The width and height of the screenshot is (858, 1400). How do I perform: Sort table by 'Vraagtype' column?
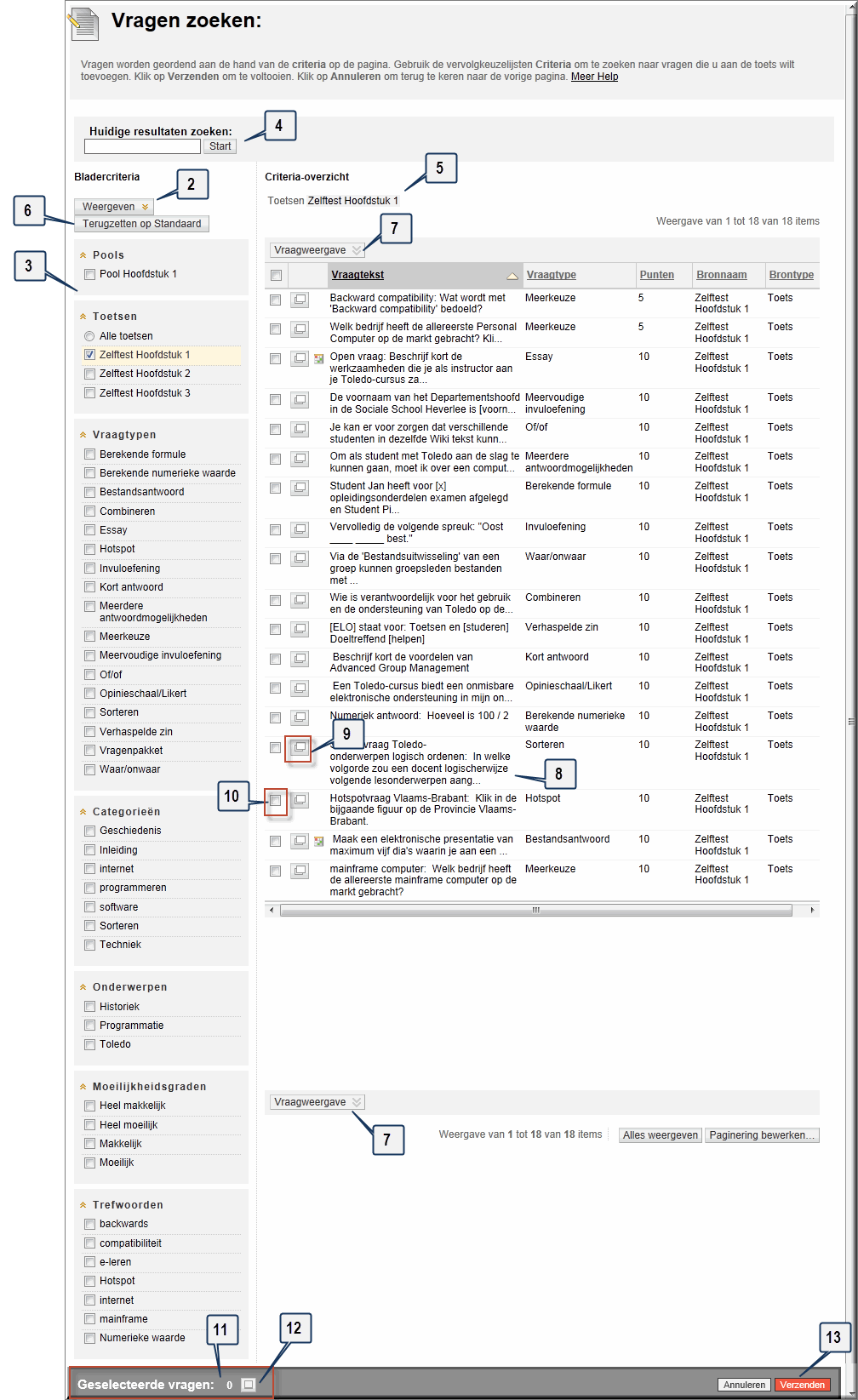click(x=551, y=275)
